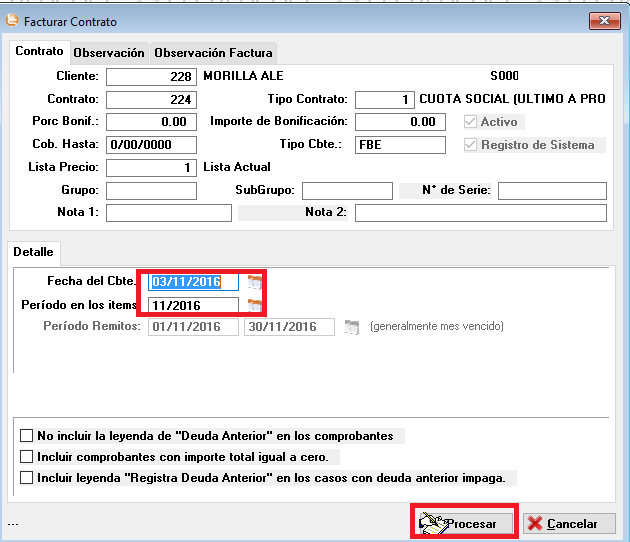Enable 'No incluir la leyenda de Deuda Anterior'
Image resolution: width=630 pixels, height=542 pixels.
click(x=27, y=436)
